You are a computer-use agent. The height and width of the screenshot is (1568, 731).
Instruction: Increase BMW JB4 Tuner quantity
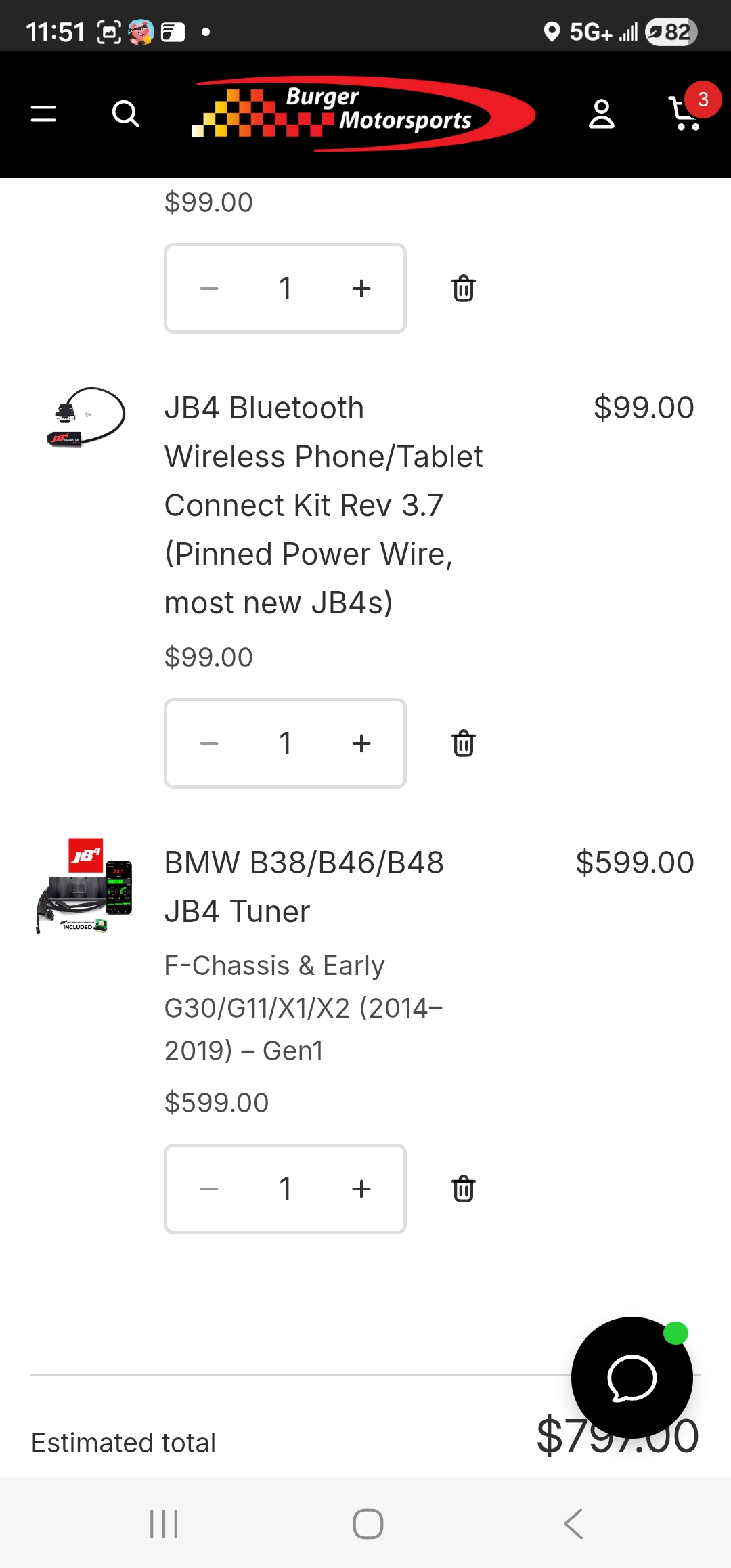click(361, 1189)
